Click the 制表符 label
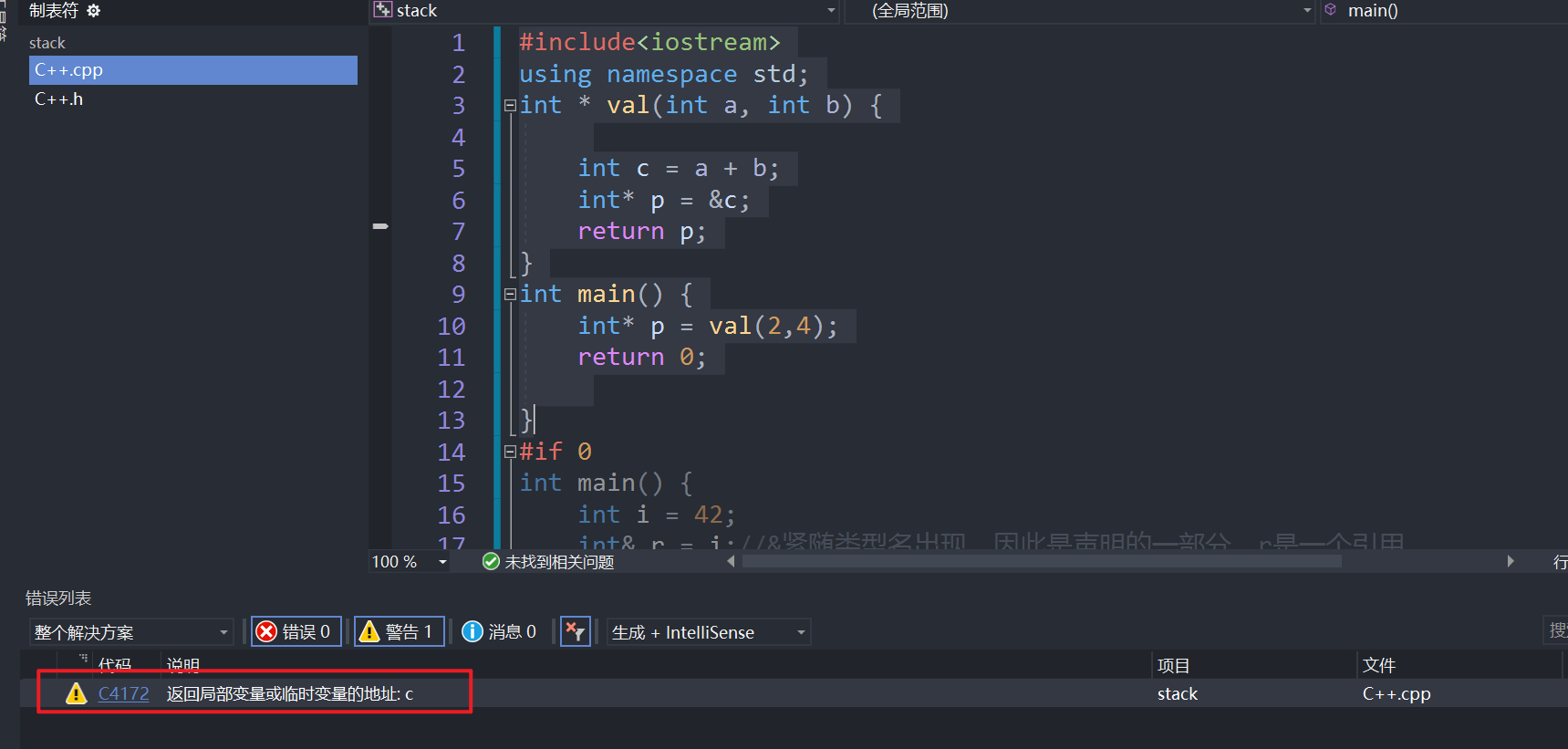This screenshot has height=749, width=1568. 54,11
